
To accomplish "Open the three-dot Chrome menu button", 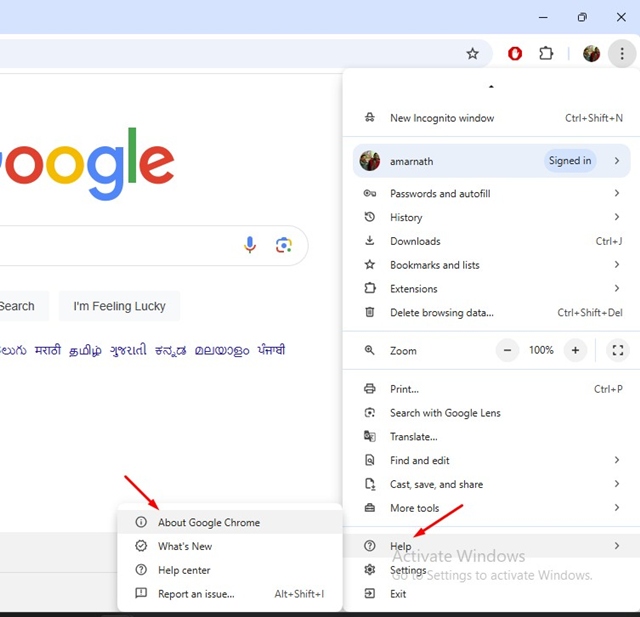I will 622,53.
